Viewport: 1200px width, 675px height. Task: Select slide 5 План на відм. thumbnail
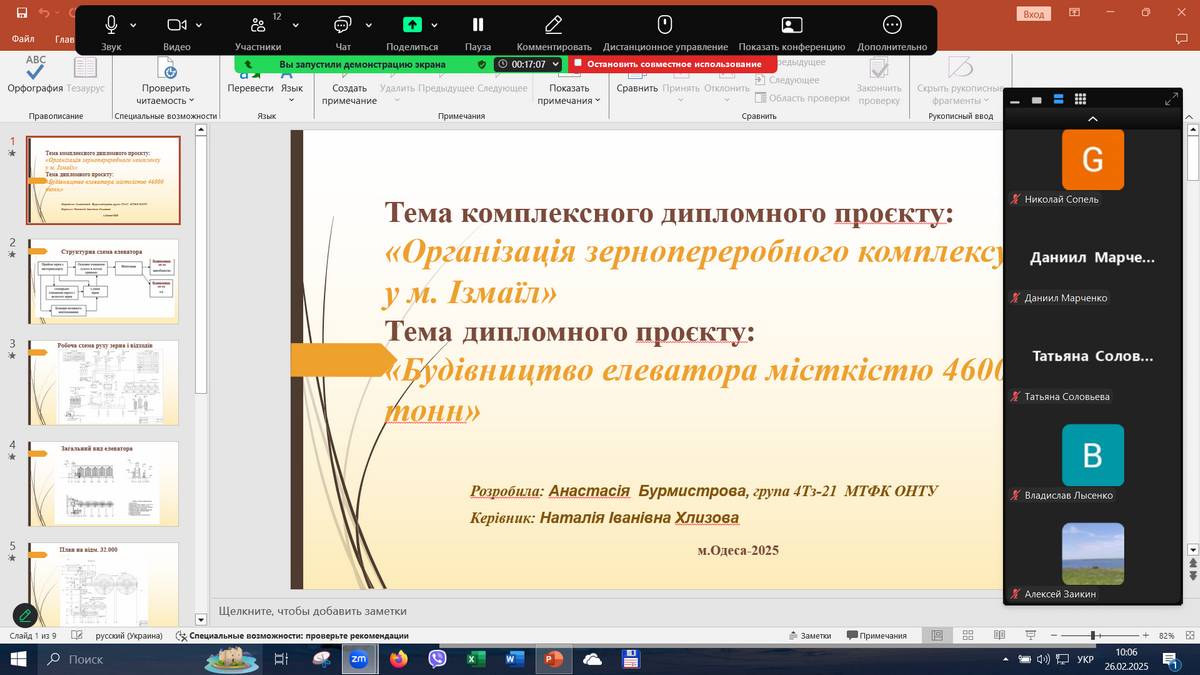click(103, 585)
